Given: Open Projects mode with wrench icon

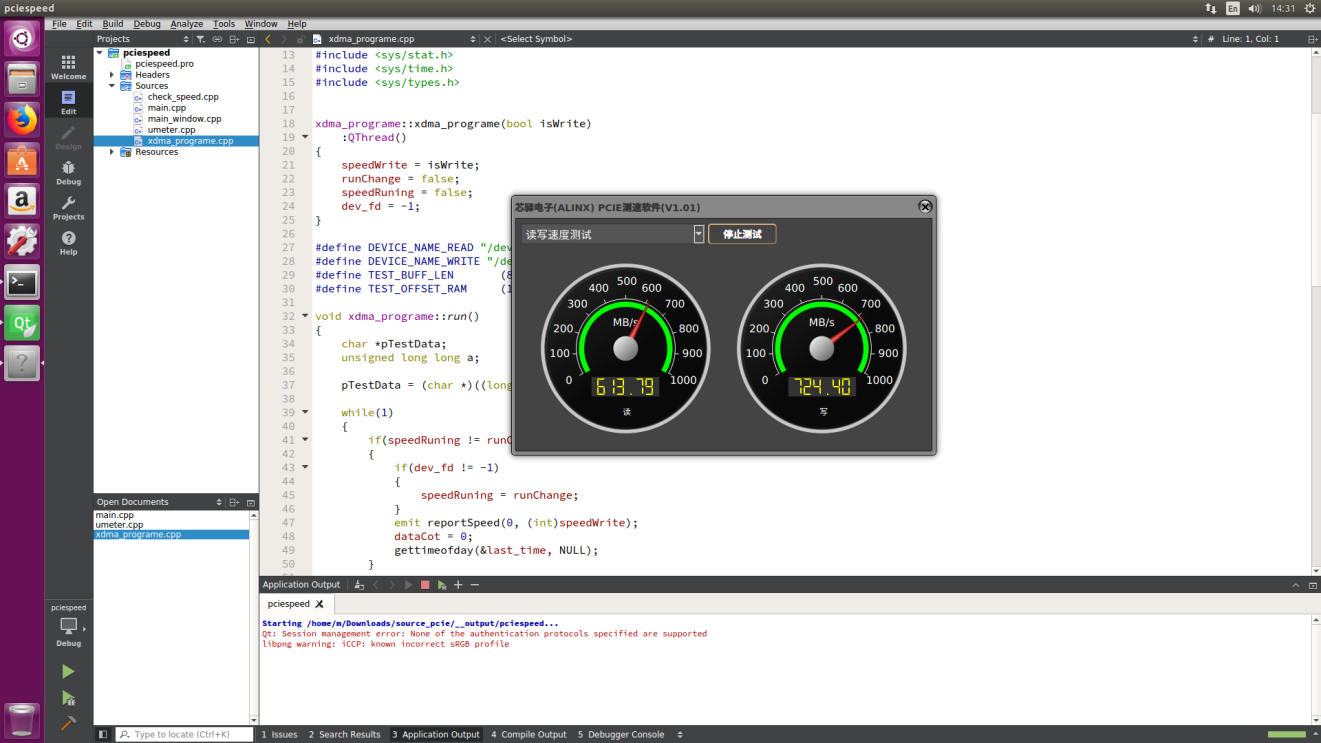Looking at the screenshot, I should click(x=68, y=207).
